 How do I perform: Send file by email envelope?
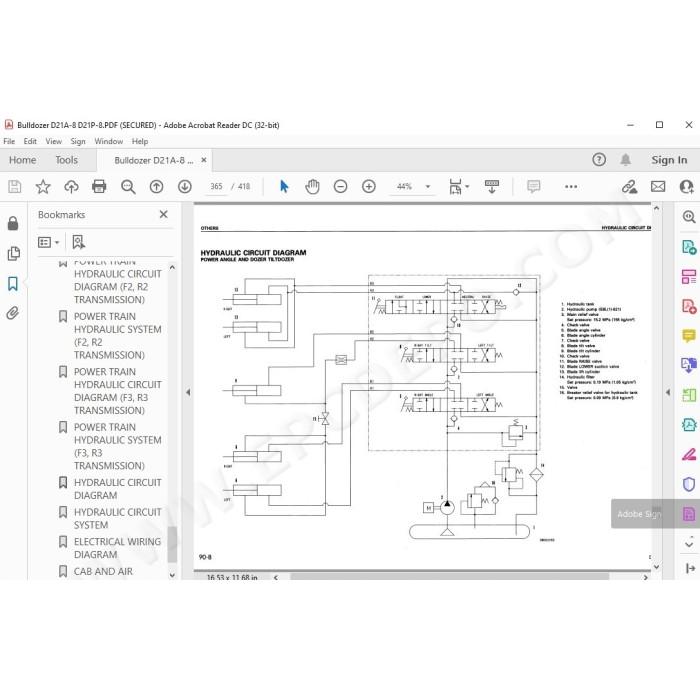click(x=658, y=186)
